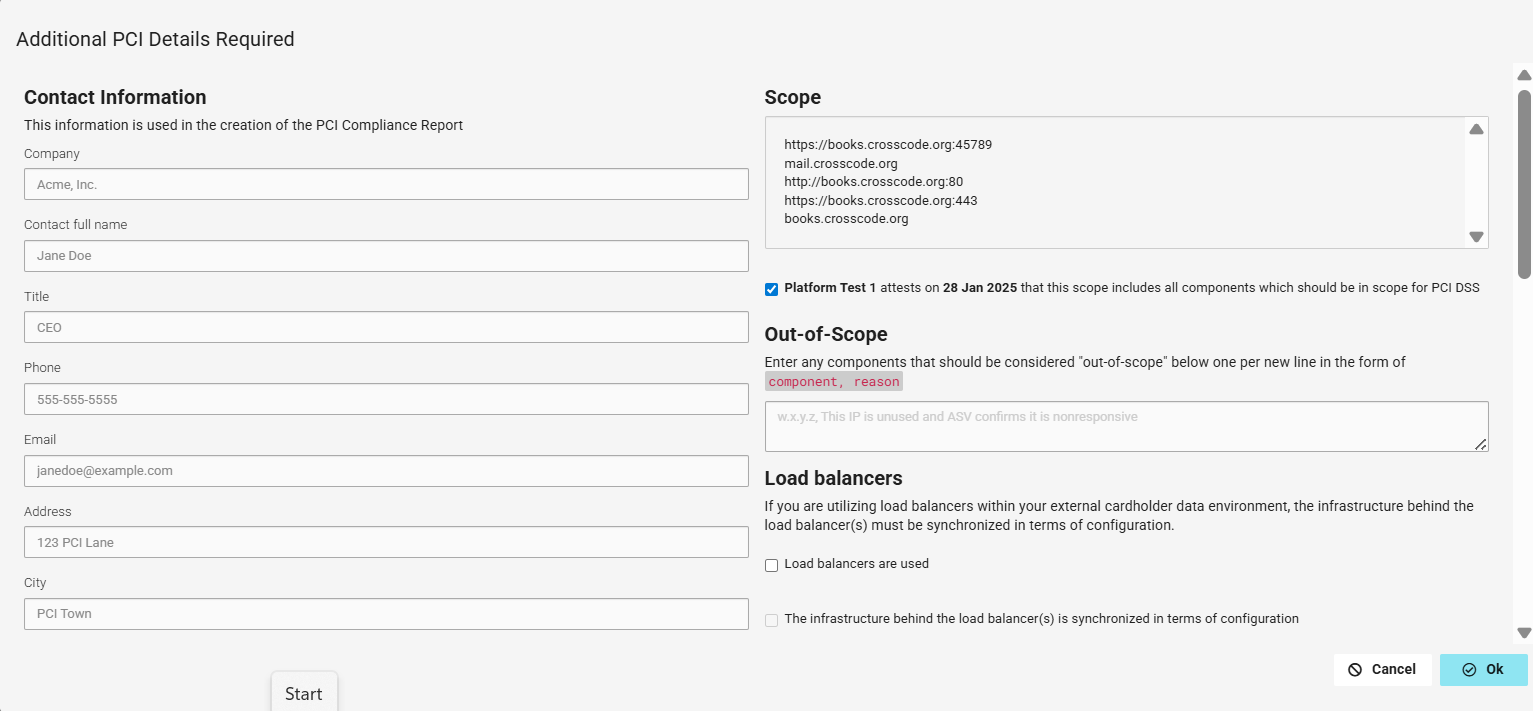Select the City input field
Viewport: 1533px width, 711px height.
coord(386,614)
